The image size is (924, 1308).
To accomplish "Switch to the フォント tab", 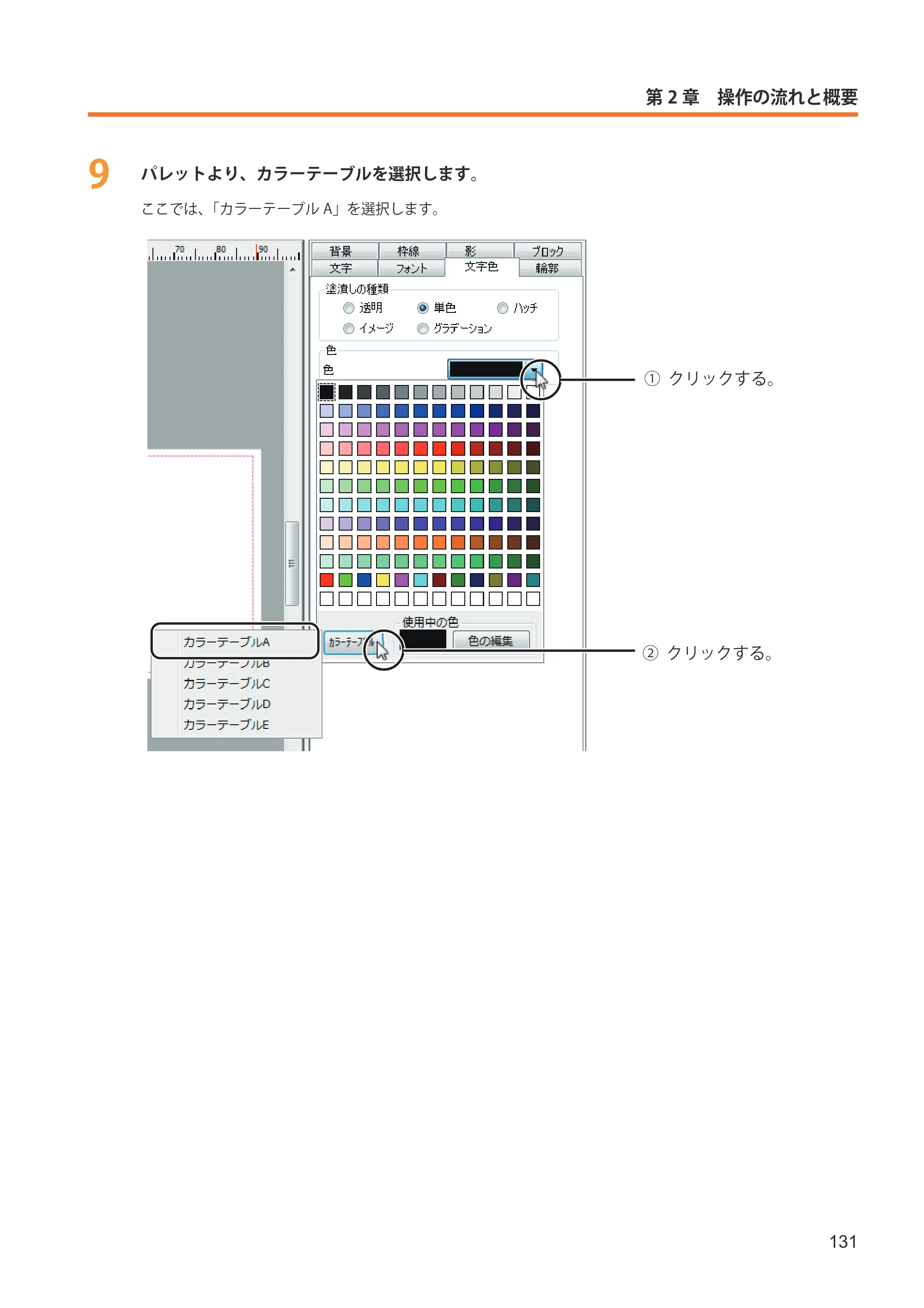I will pyautogui.click(x=411, y=268).
